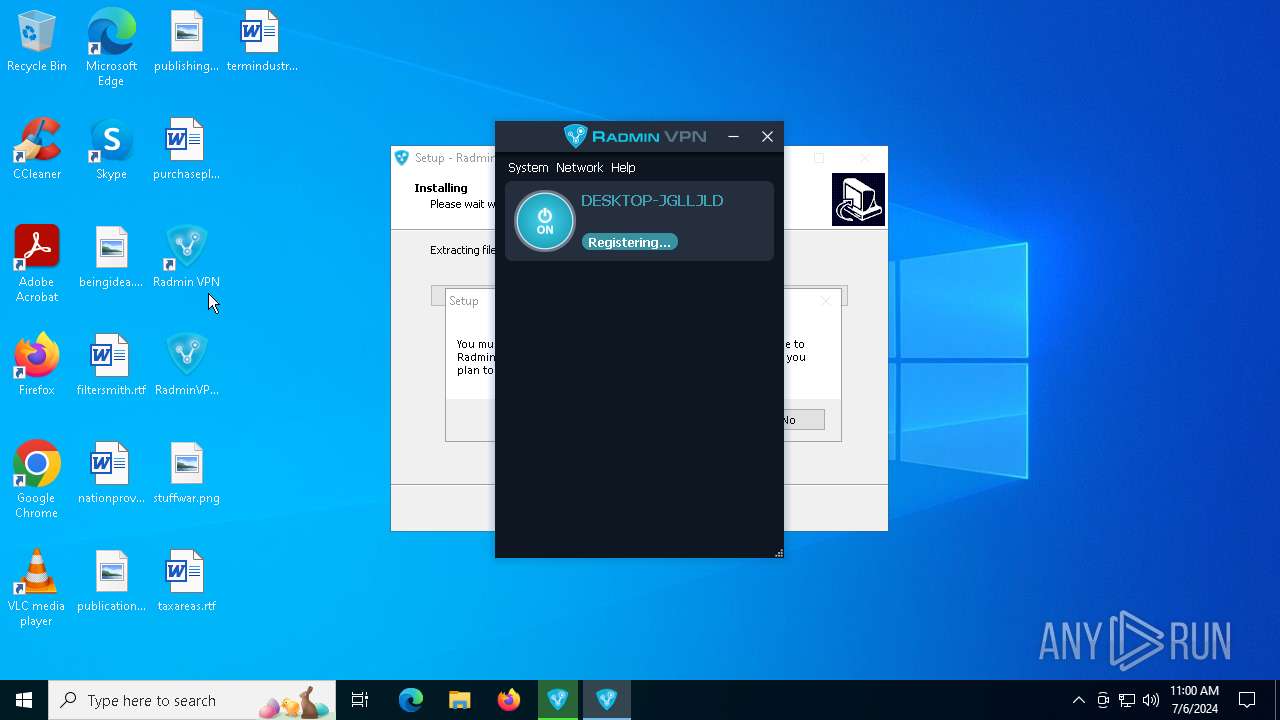
Task: Select taxareas.rtf on desktop
Action: tap(186, 582)
